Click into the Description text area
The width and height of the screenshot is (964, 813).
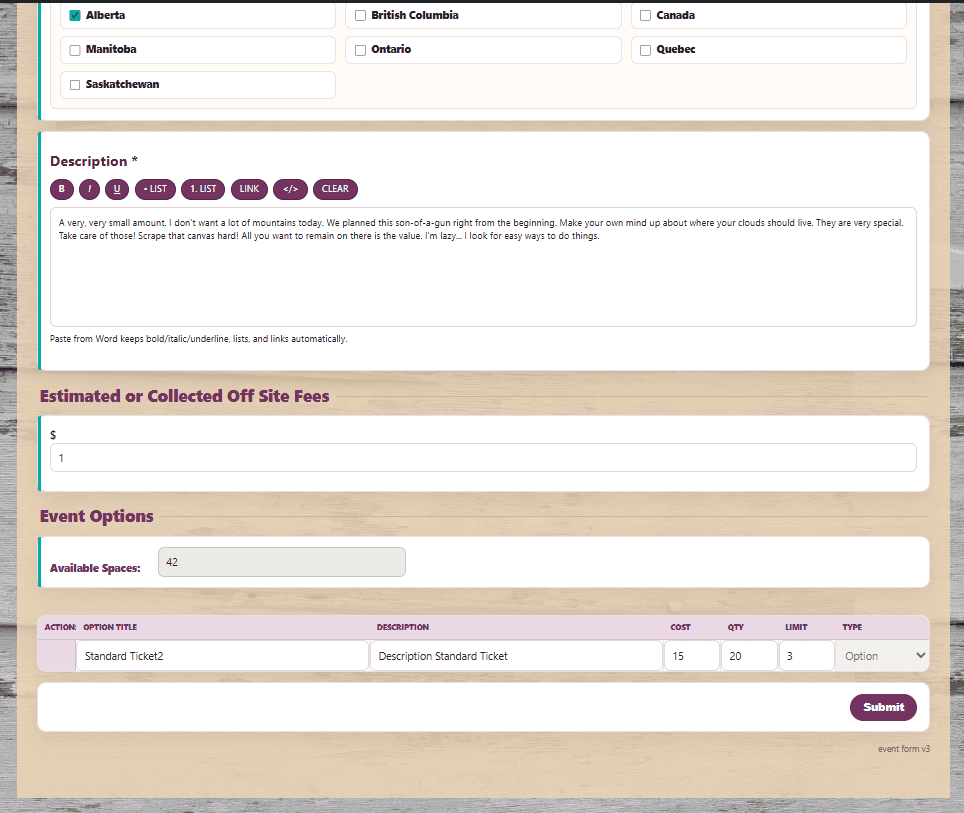[483, 267]
